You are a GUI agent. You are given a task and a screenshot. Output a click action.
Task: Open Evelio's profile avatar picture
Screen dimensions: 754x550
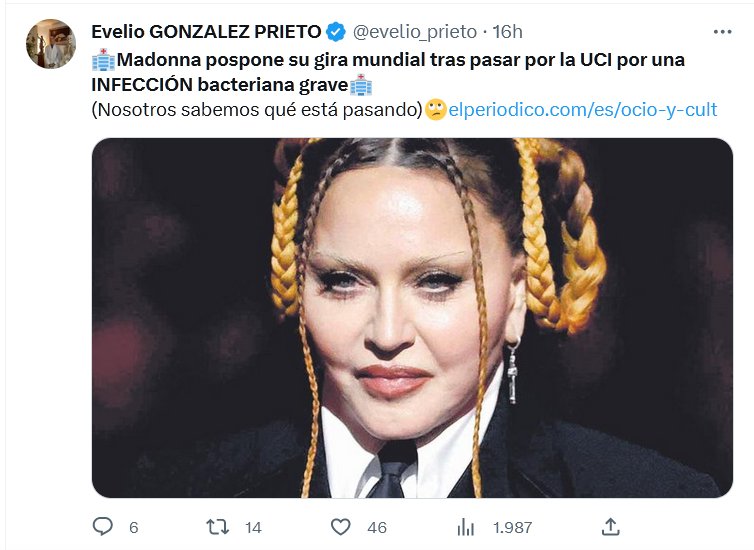(51, 44)
